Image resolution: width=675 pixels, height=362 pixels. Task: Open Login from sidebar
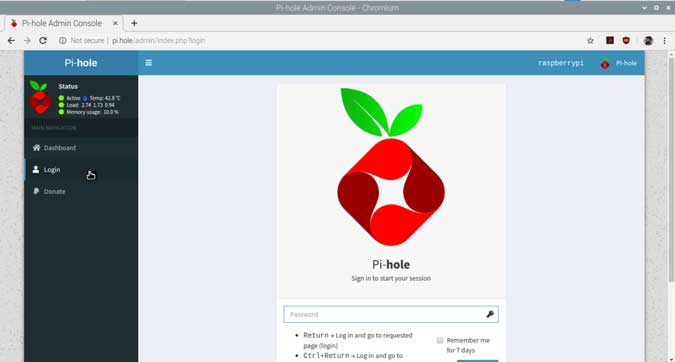pos(81,170)
